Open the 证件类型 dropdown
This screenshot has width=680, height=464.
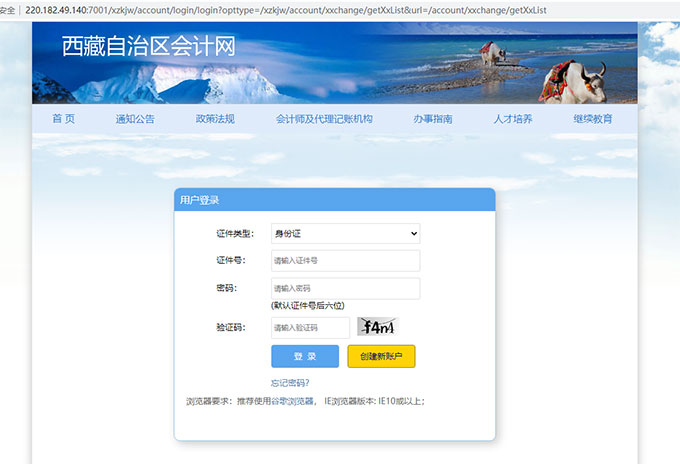(x=345, y=233)
